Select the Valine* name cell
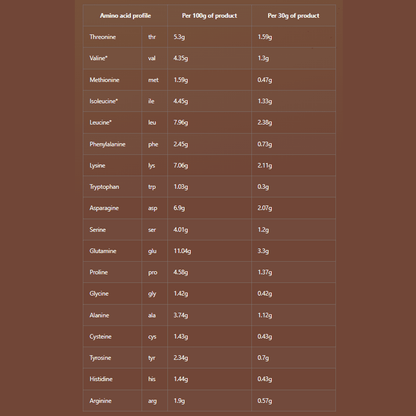This screenshot has height=416, width=416. pos(112,58)
